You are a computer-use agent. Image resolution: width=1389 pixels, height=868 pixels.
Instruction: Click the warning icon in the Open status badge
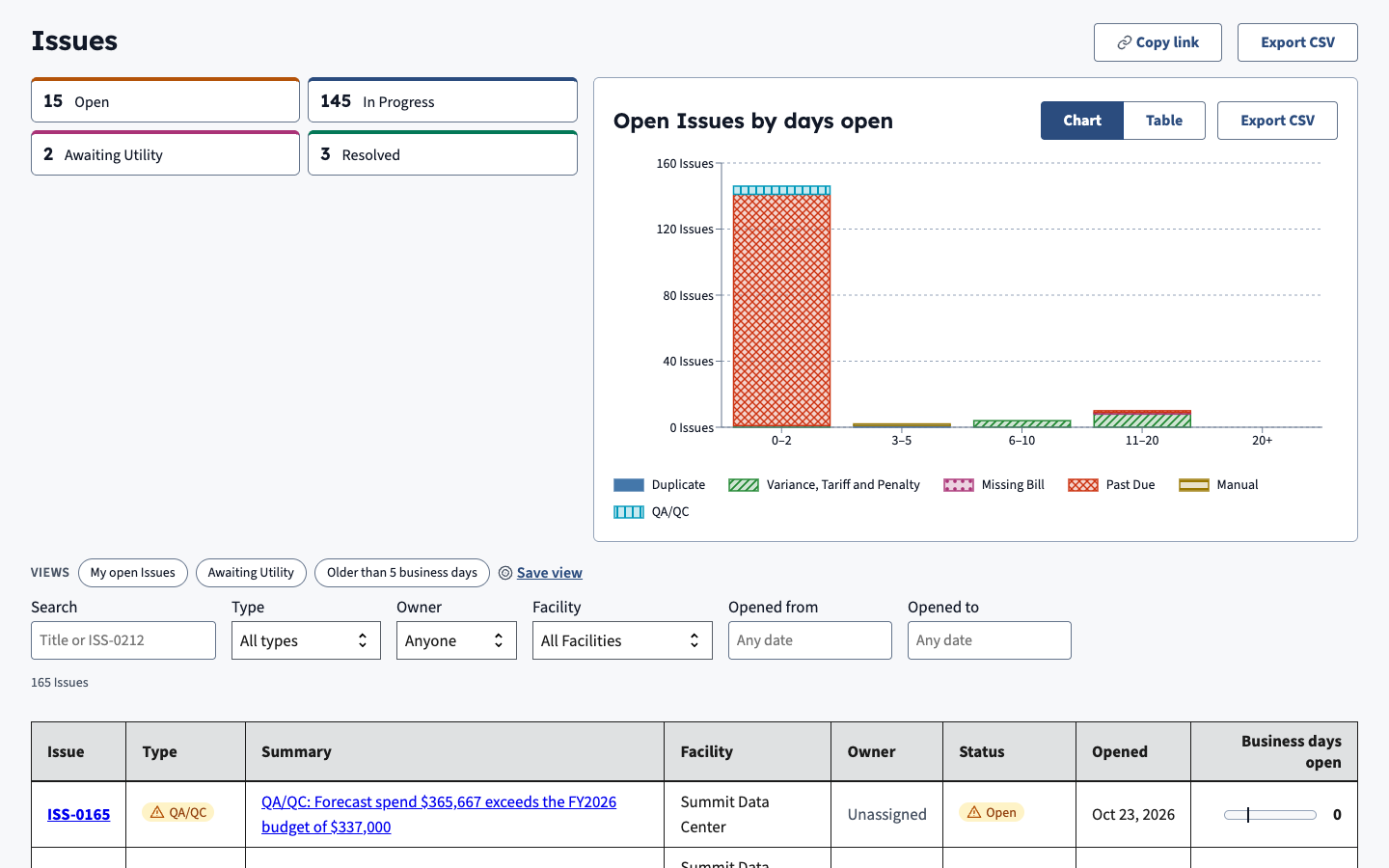coord(974,812)
